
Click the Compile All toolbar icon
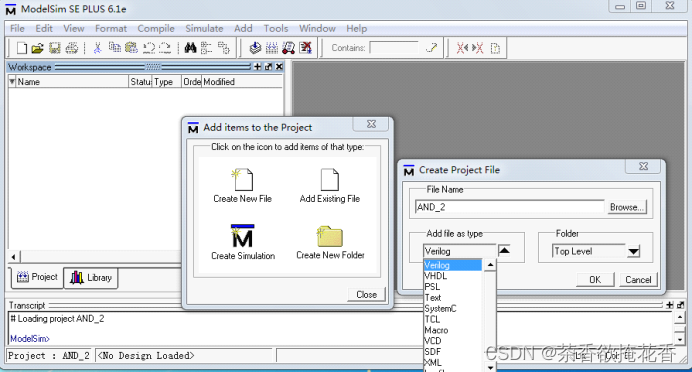(272, 48)
